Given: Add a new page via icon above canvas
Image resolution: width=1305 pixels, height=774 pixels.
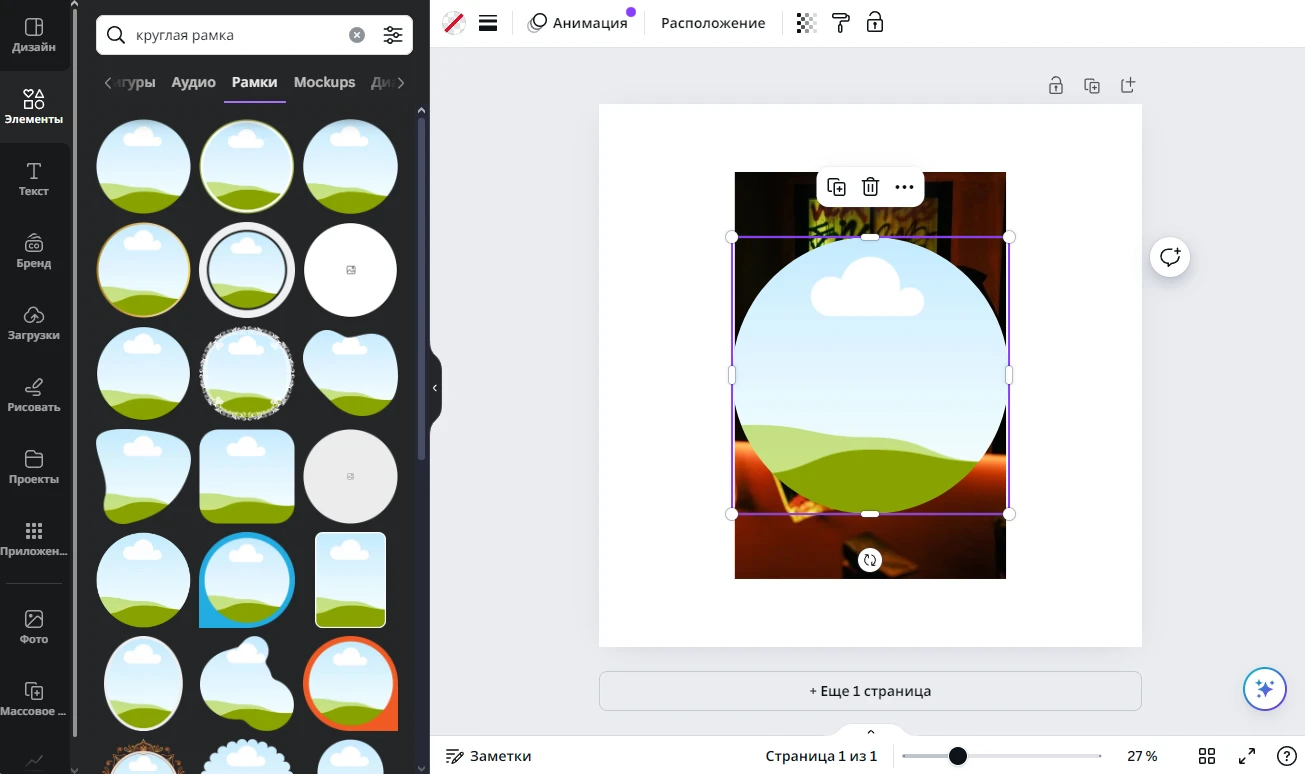Looking at the screenshot, I should coord(1128,86).
